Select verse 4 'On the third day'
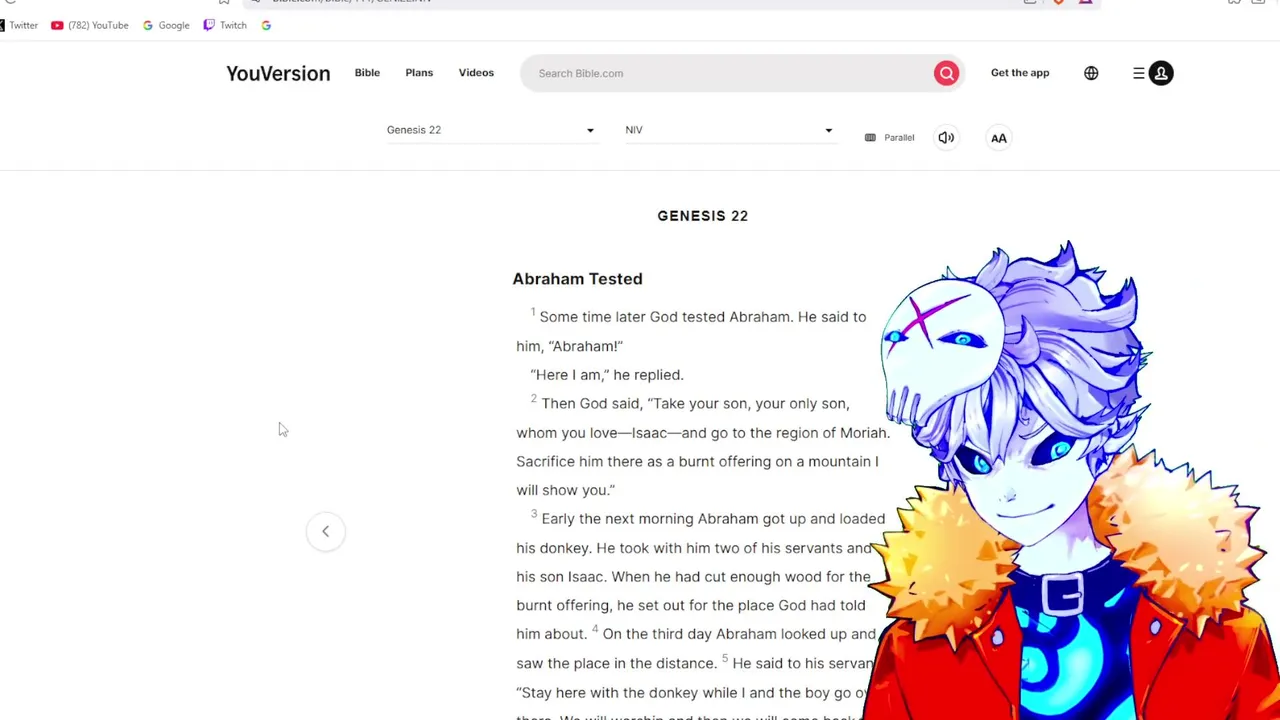The width and height of the screenshot is (1280, 720). point(657,634)
